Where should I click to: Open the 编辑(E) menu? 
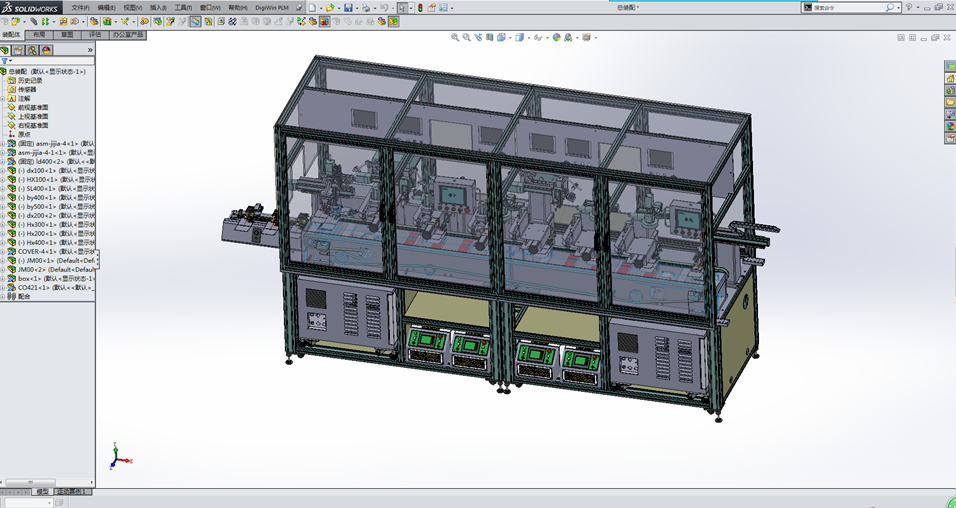[106, 7]
